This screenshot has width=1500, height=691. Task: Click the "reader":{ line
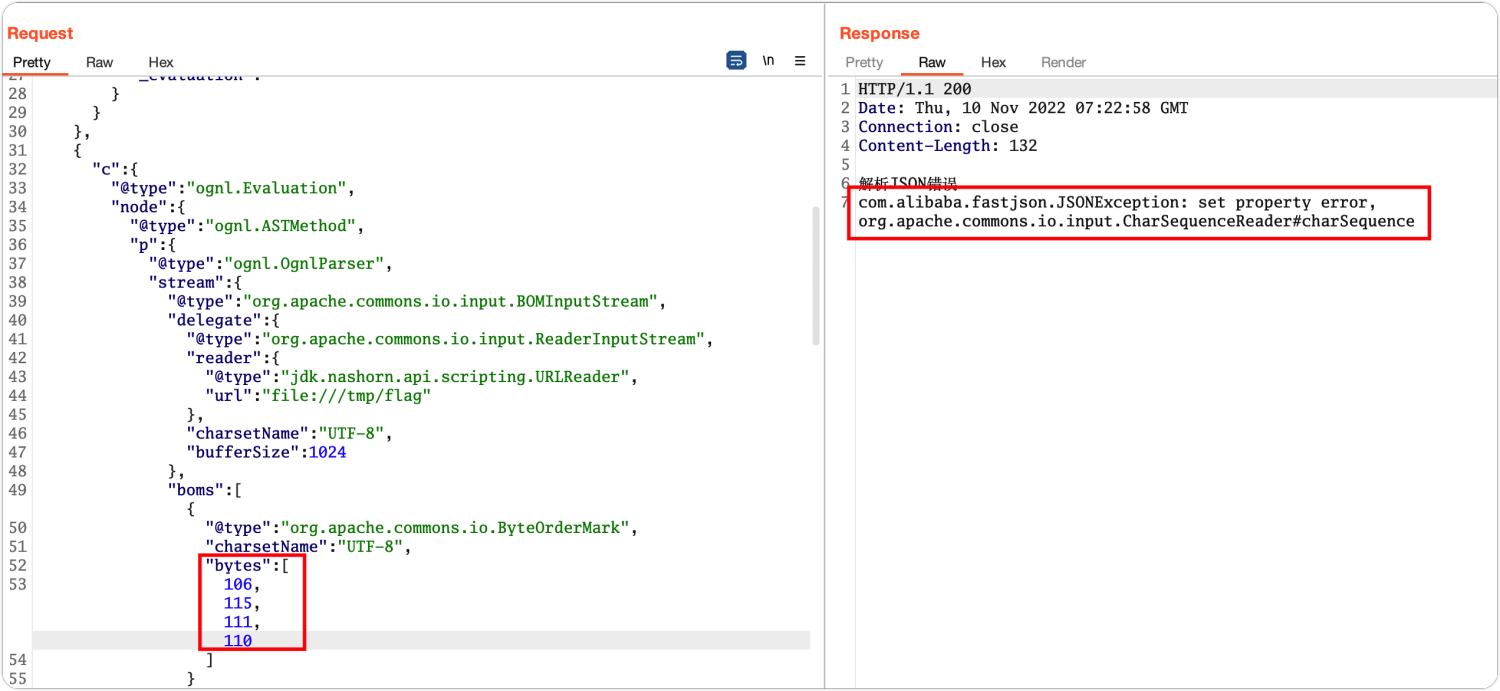pos(232,358)
